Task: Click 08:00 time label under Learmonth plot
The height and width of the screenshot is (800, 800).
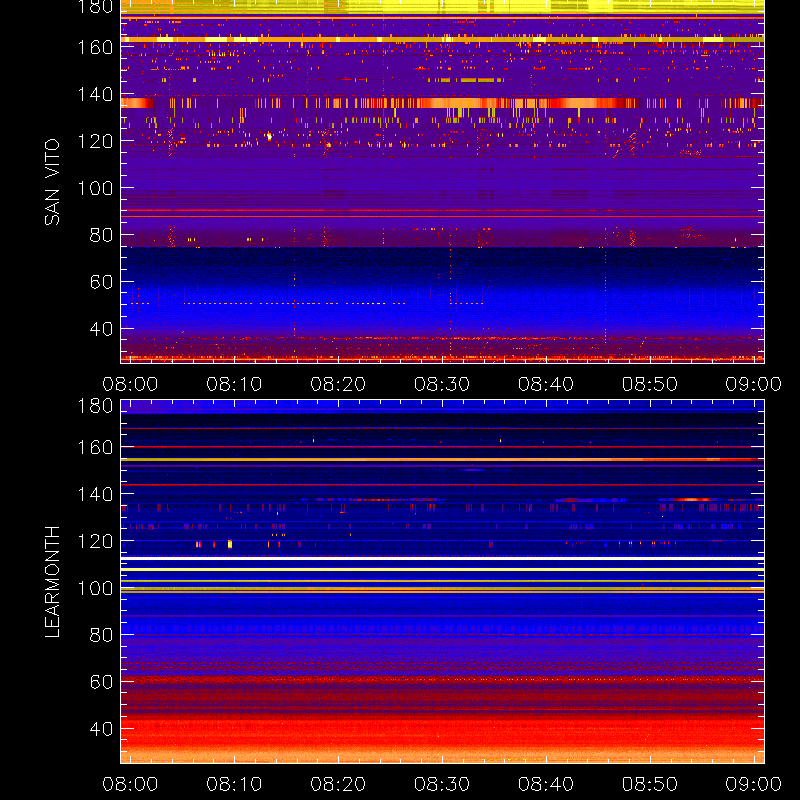Action: click(x=130, y=784)
